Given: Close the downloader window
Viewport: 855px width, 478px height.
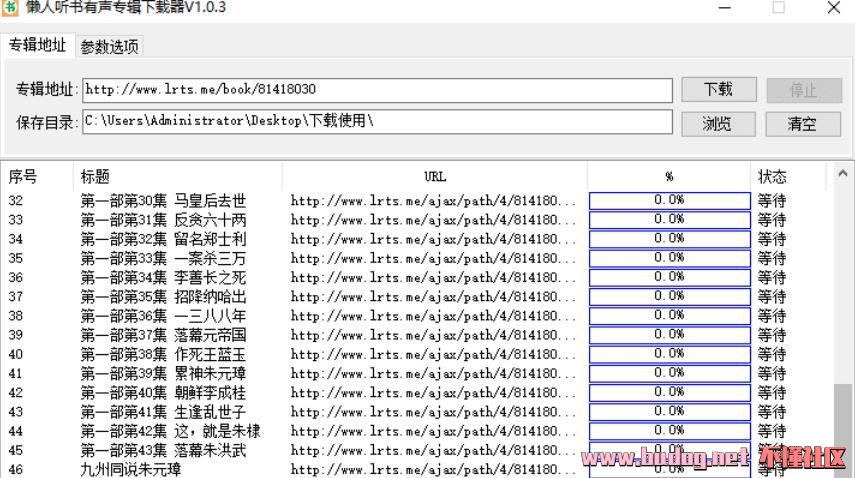Looking at the screenshot, I should point(832,8).
